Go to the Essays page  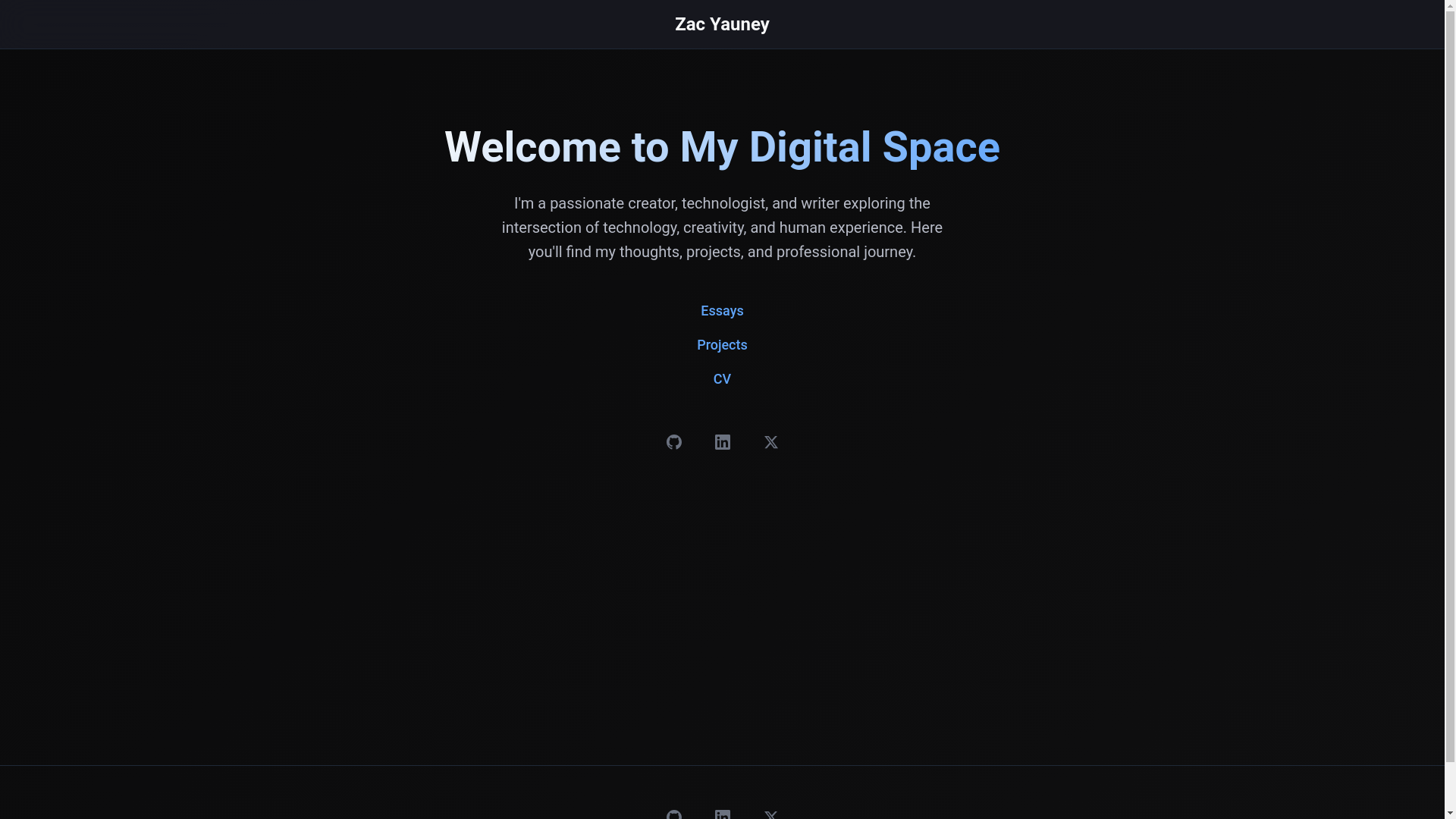coord(722,311)
